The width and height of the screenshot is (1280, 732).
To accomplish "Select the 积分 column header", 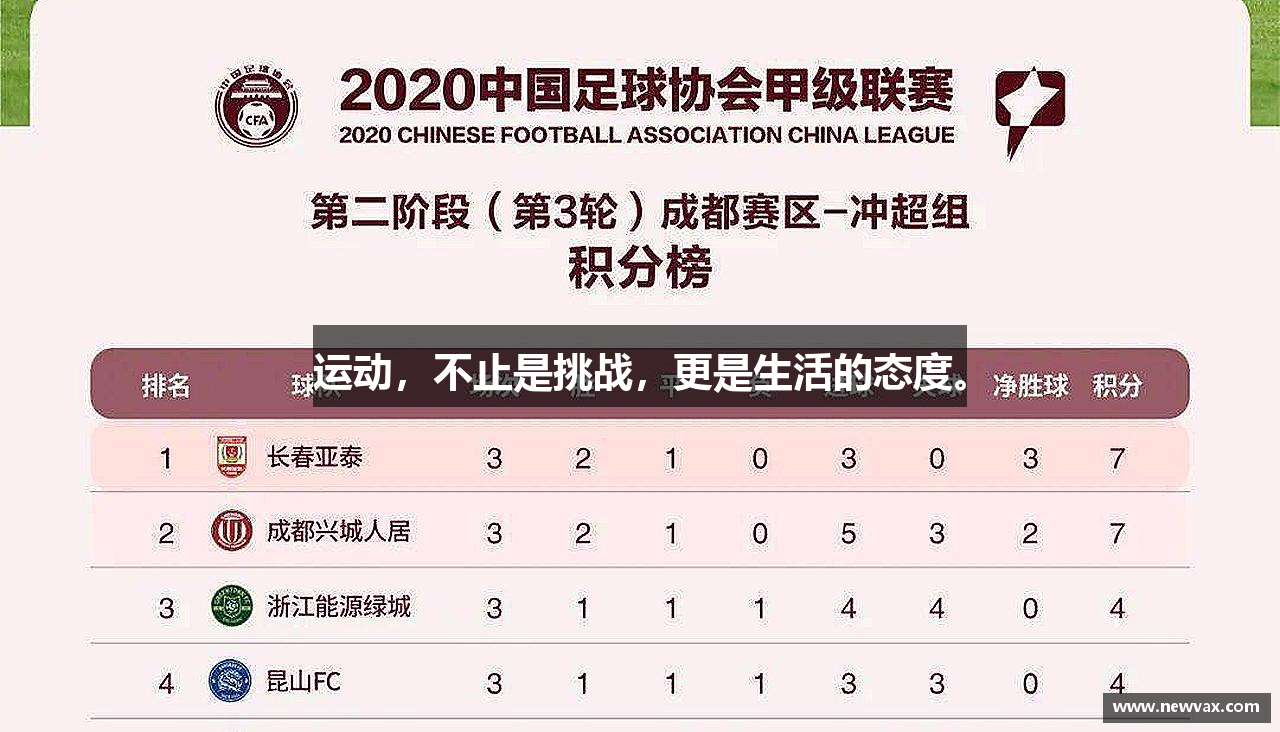I will [x=1117, y=385].
